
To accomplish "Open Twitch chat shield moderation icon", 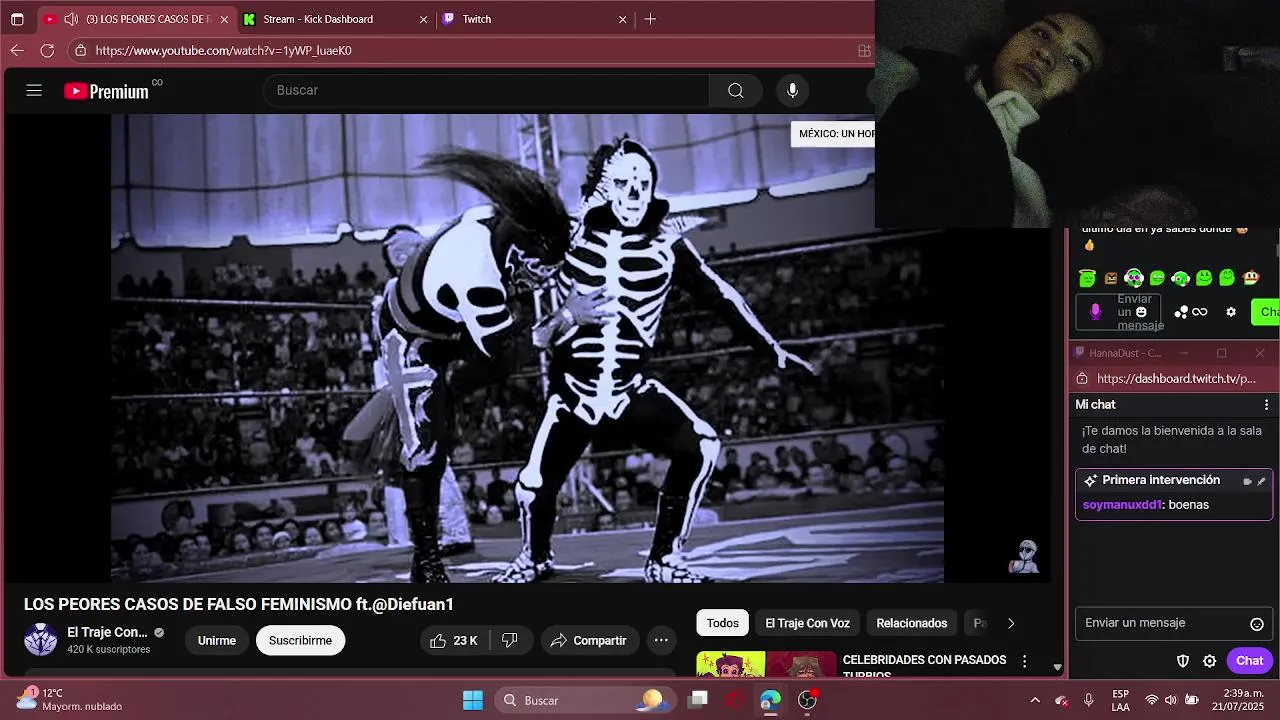I will (1183, 661).
